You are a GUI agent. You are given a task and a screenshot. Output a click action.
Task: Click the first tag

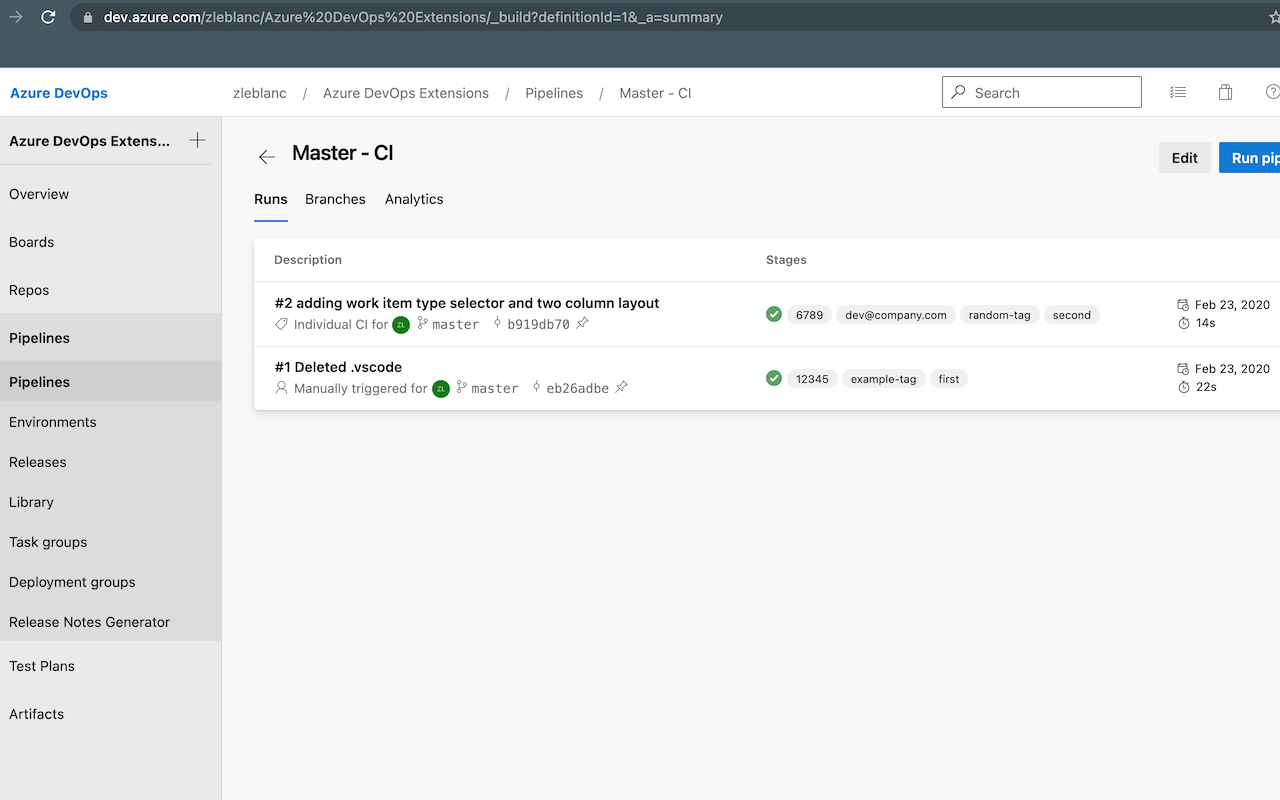[x=949, y=379]
